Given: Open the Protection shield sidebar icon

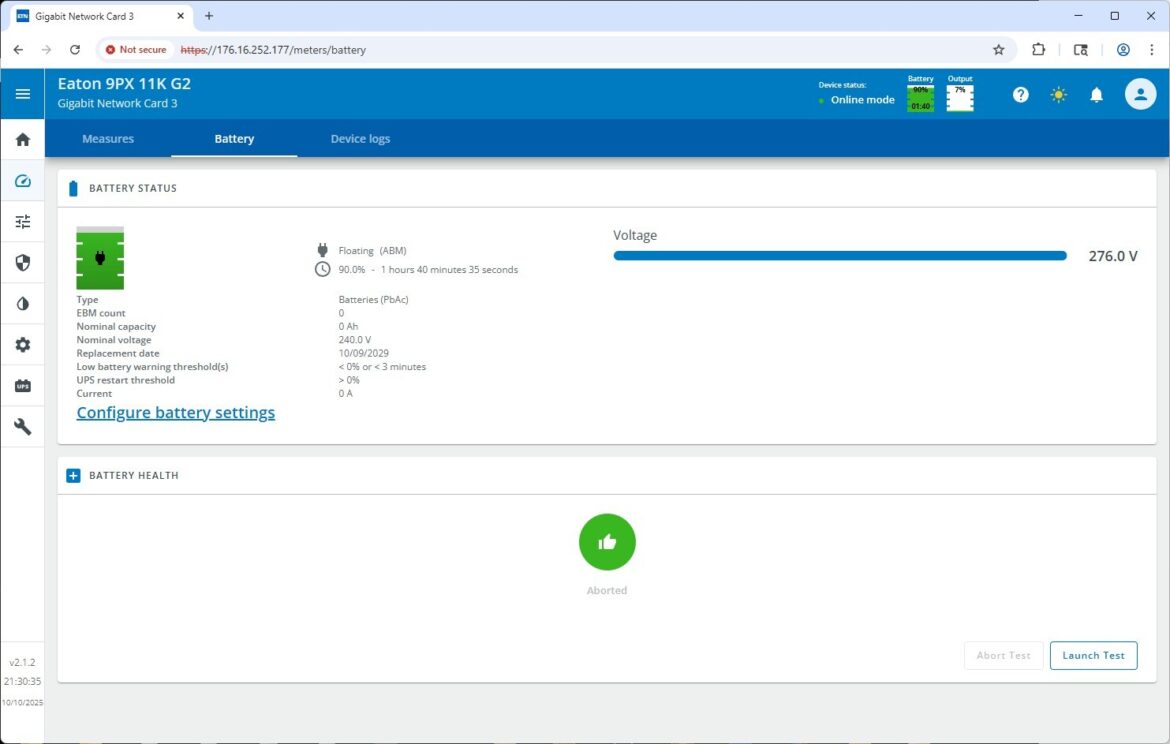Looking at the screenshot, I should pyautogui.click(x=22, y=263).
